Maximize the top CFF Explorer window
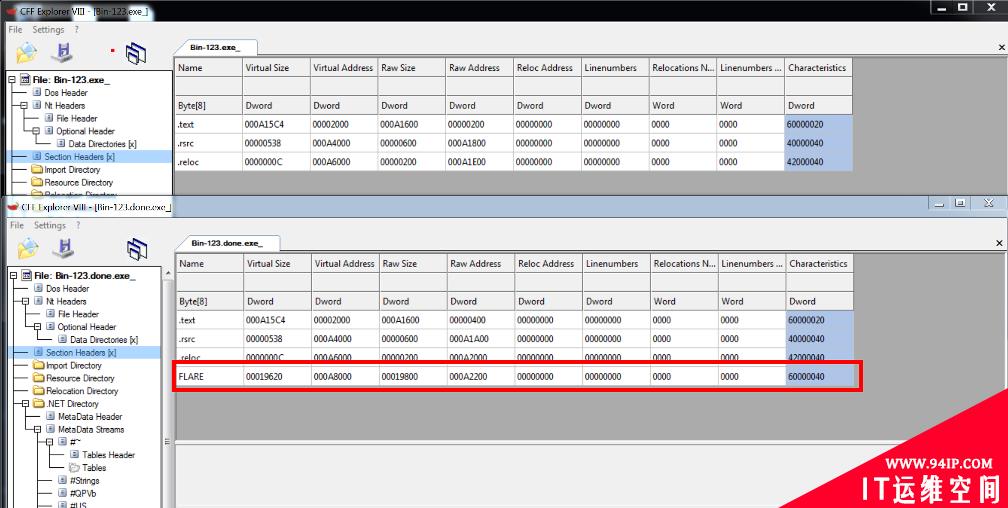 click(962, 8)
